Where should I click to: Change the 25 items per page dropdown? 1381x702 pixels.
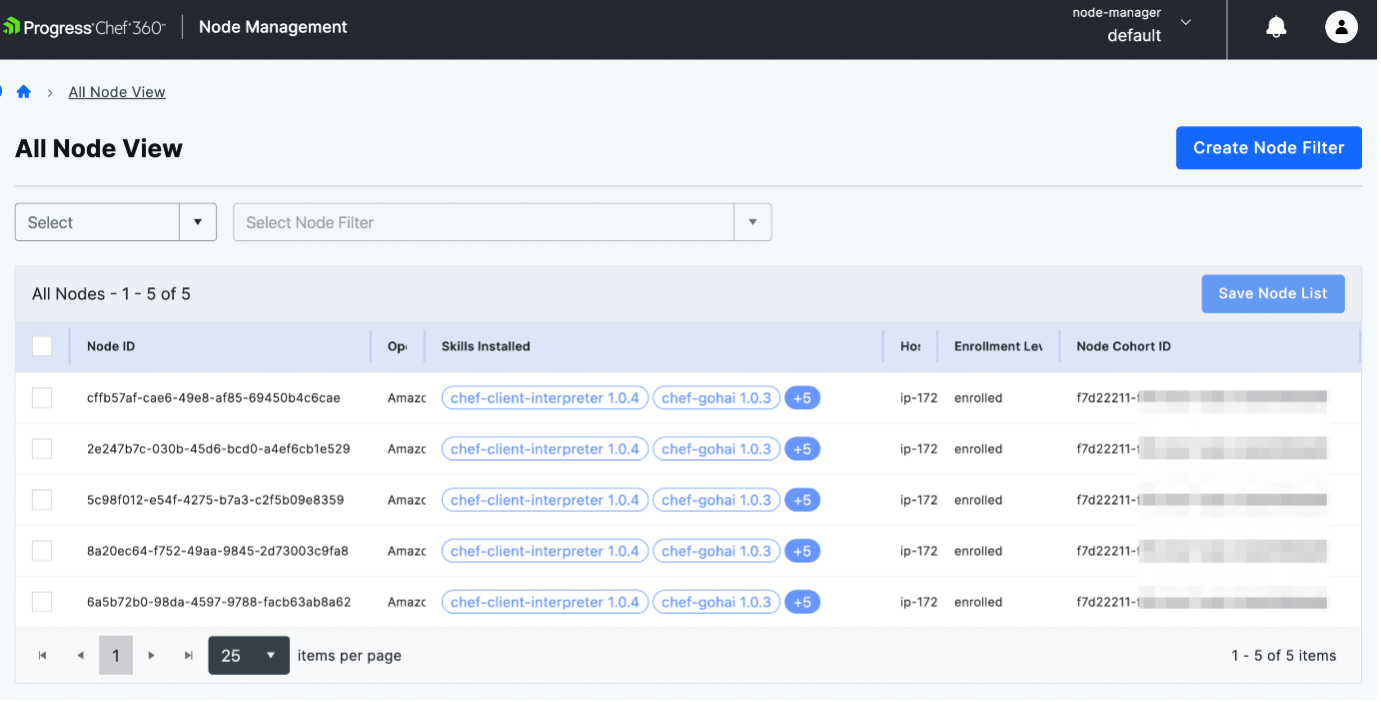click(x=249, y=656)
